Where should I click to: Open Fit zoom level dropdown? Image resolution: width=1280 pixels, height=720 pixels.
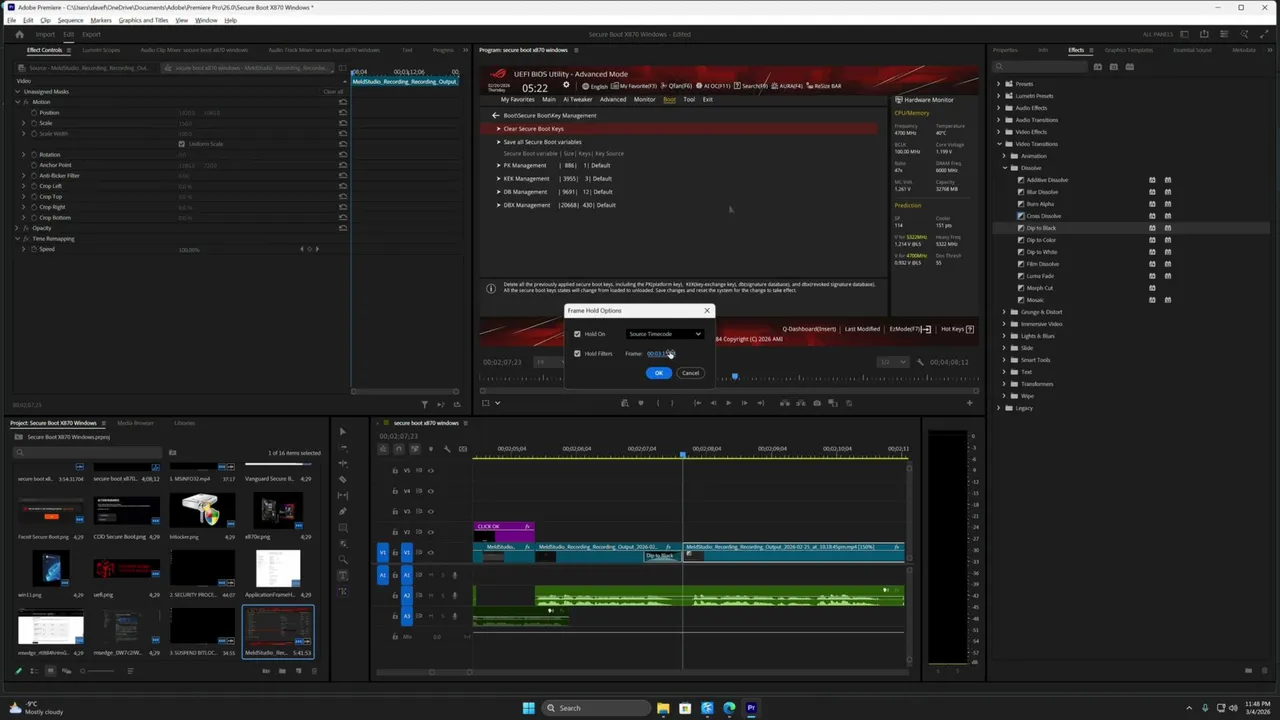(548, 362)
